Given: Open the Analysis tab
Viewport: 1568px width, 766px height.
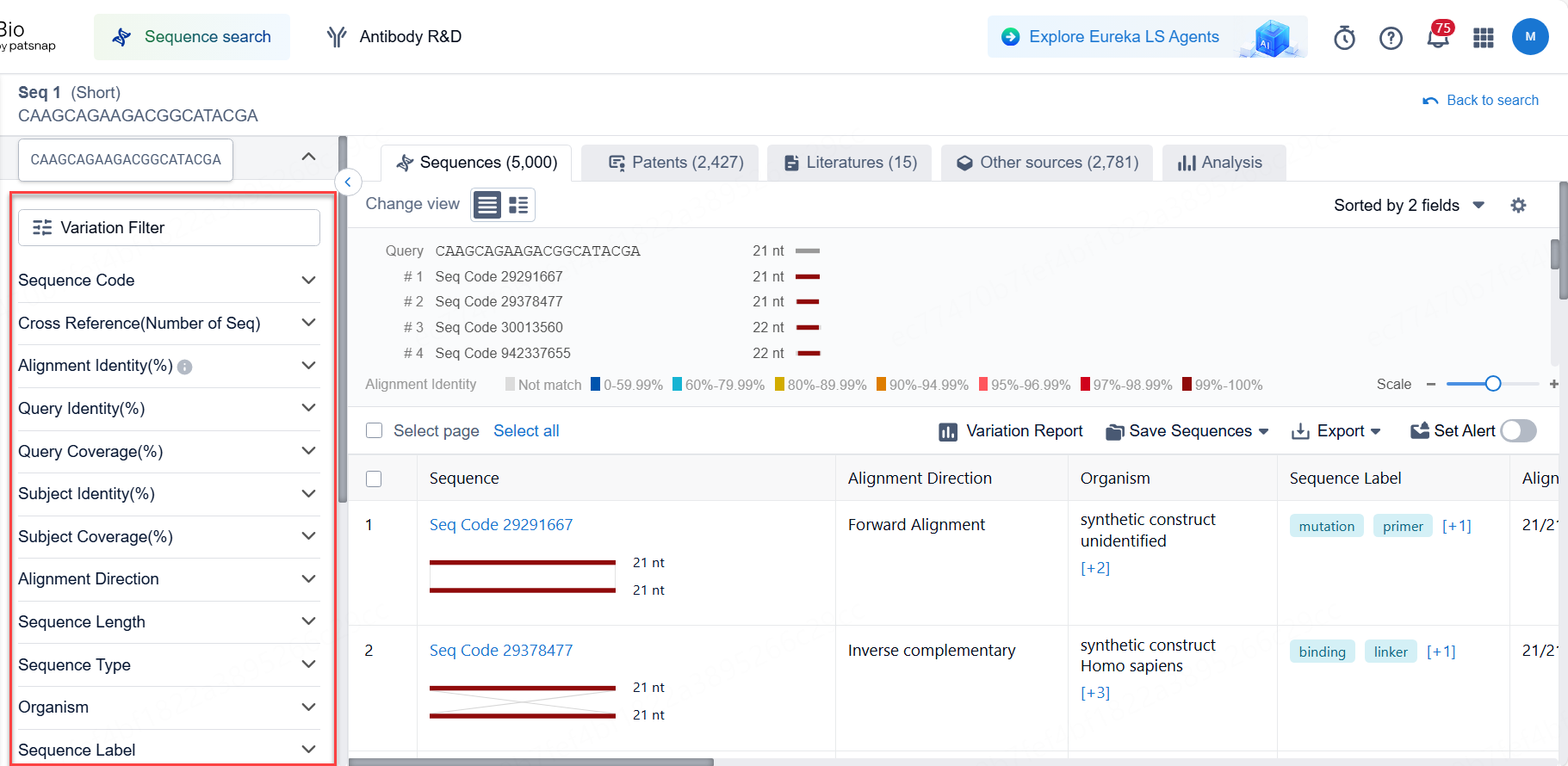Looking at the screenshot, I should (1221, 163).
